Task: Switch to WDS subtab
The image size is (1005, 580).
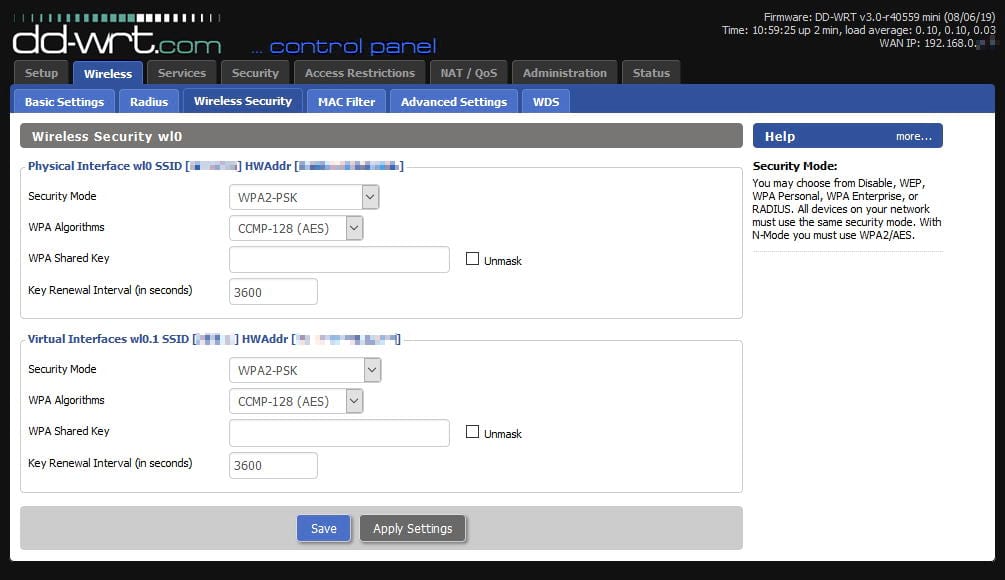Action: (x=545, y=101)
